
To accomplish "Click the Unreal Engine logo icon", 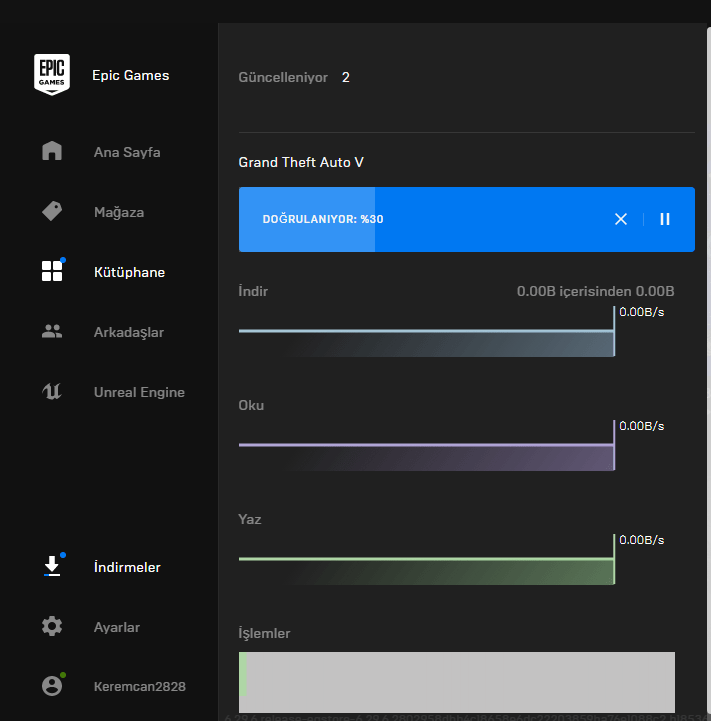I will (52, 392).
